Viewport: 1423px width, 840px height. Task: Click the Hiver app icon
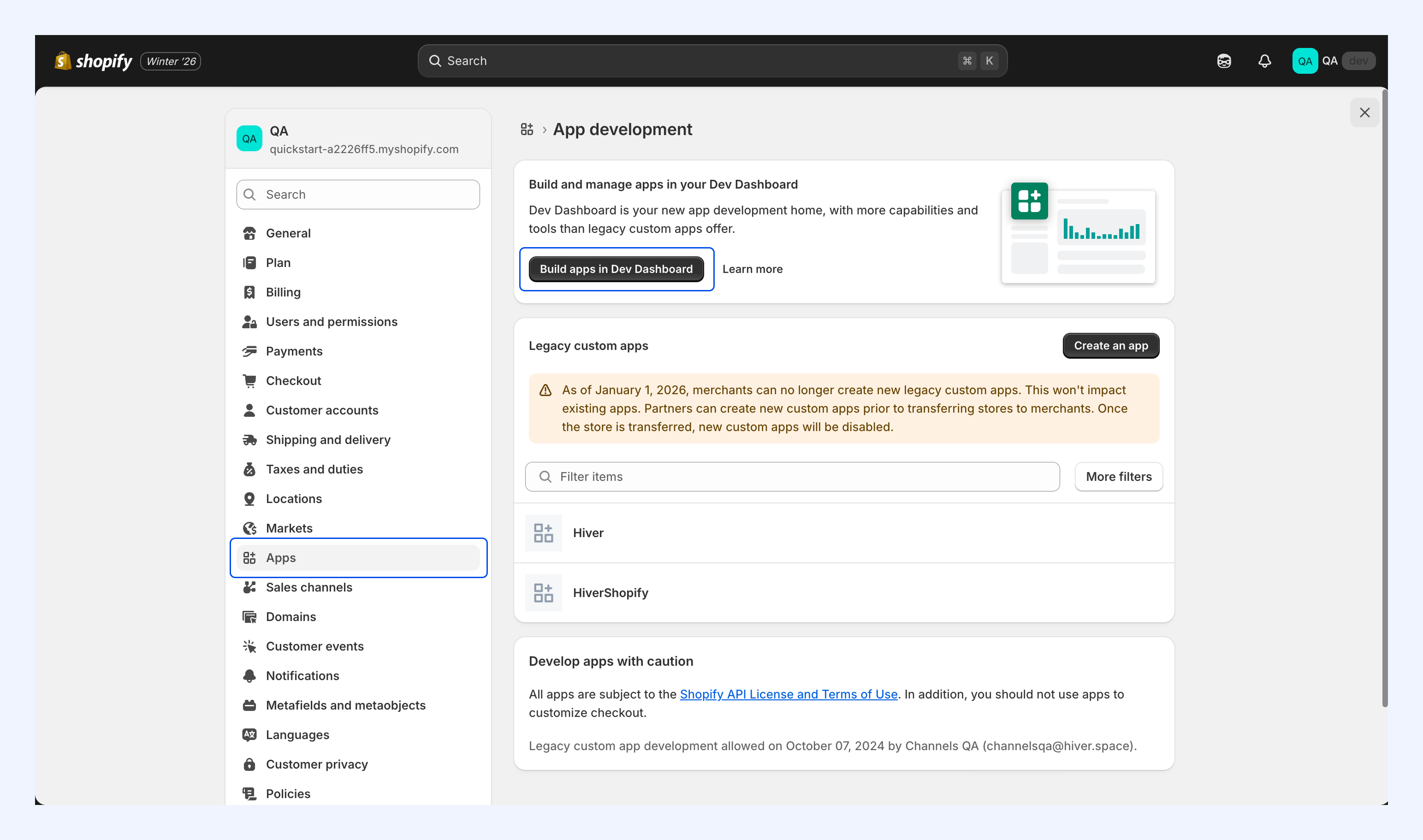click(x=543, y=532)
